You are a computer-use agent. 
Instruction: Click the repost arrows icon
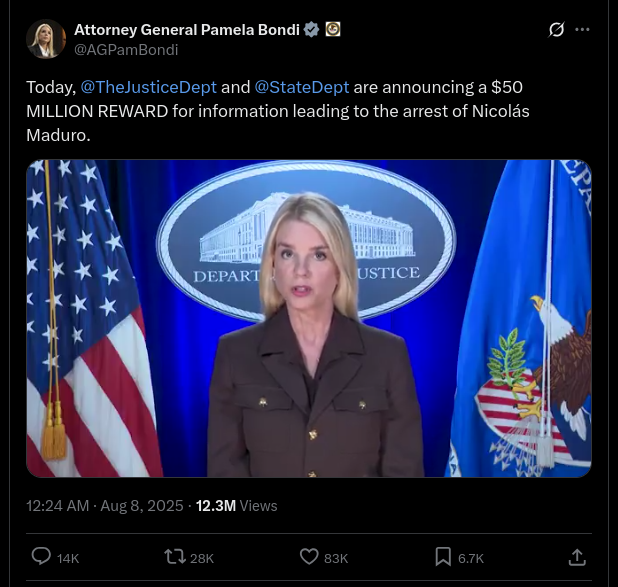(x=175, y=557)
